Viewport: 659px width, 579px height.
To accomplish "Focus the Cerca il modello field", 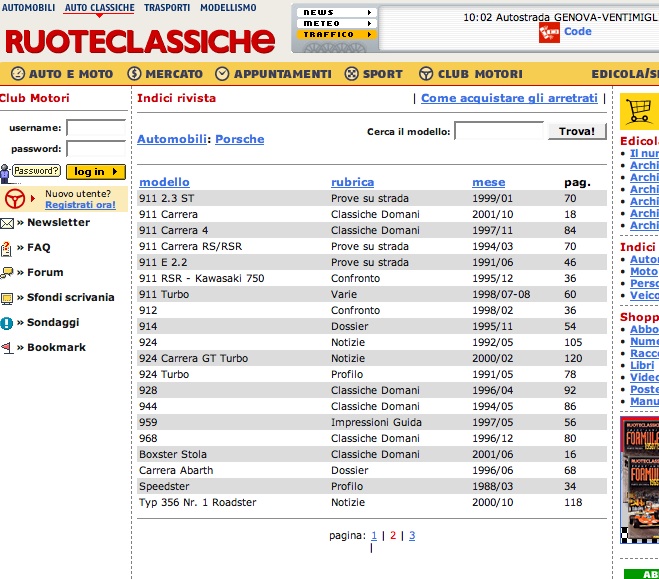I will (499, 131).
